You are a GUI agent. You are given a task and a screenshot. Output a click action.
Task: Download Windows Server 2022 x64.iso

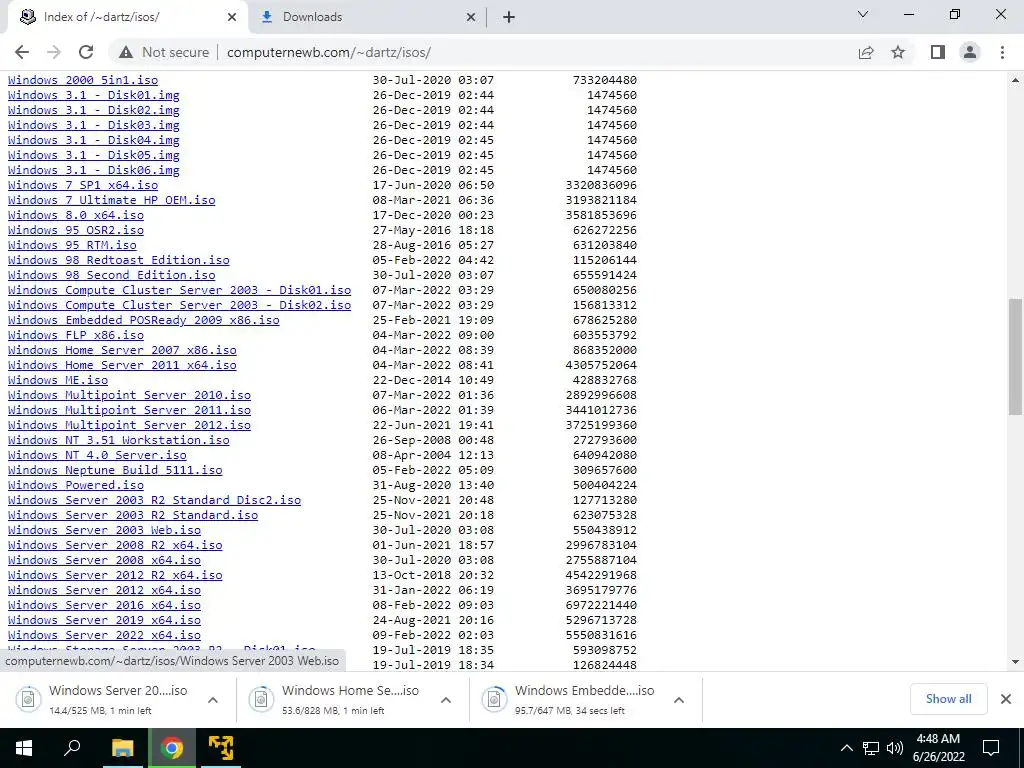click(x=104, y=636)
